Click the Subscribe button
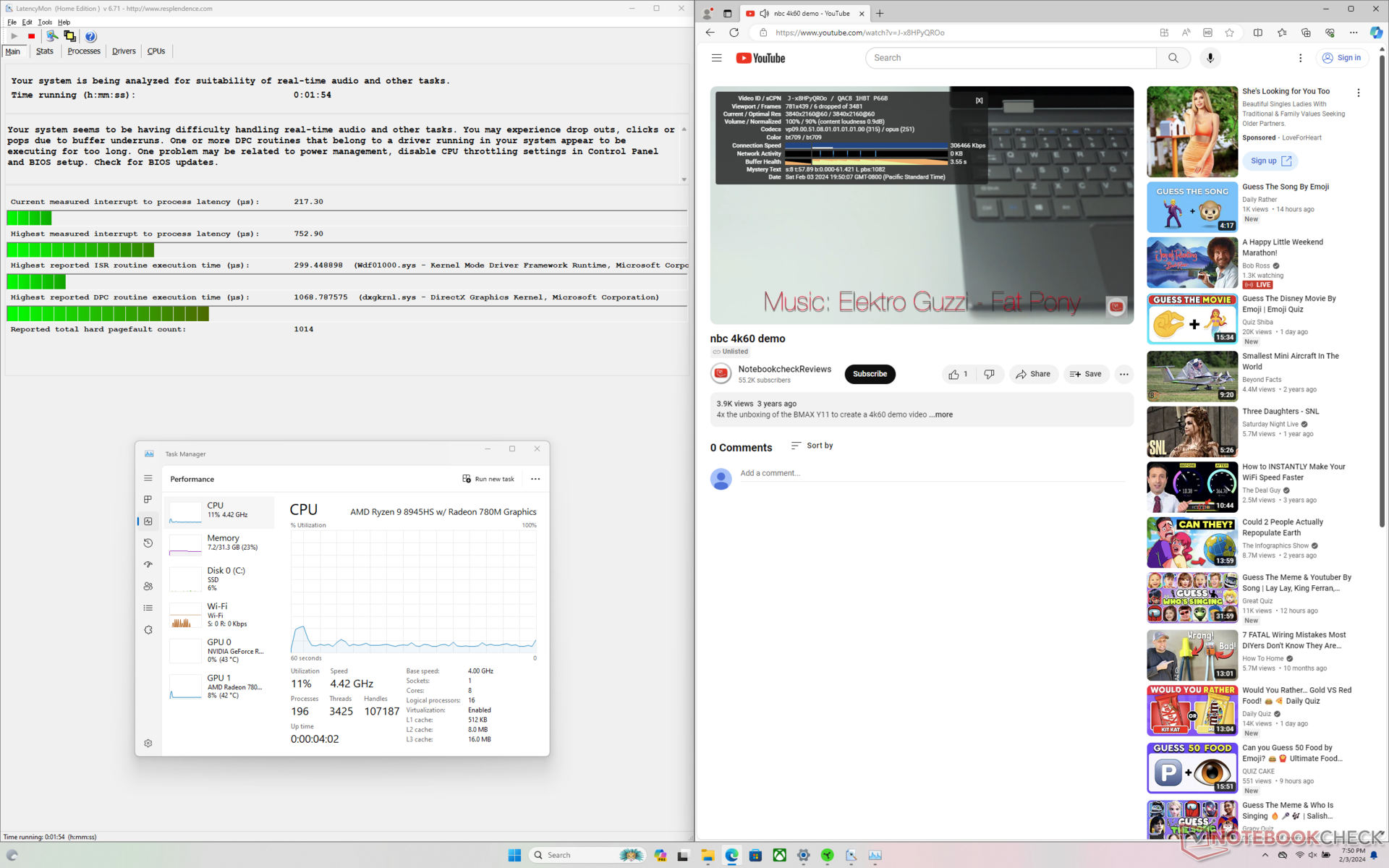Viewport: 1389px width, 868px height. pyautogui.click(x=870, y=374)
